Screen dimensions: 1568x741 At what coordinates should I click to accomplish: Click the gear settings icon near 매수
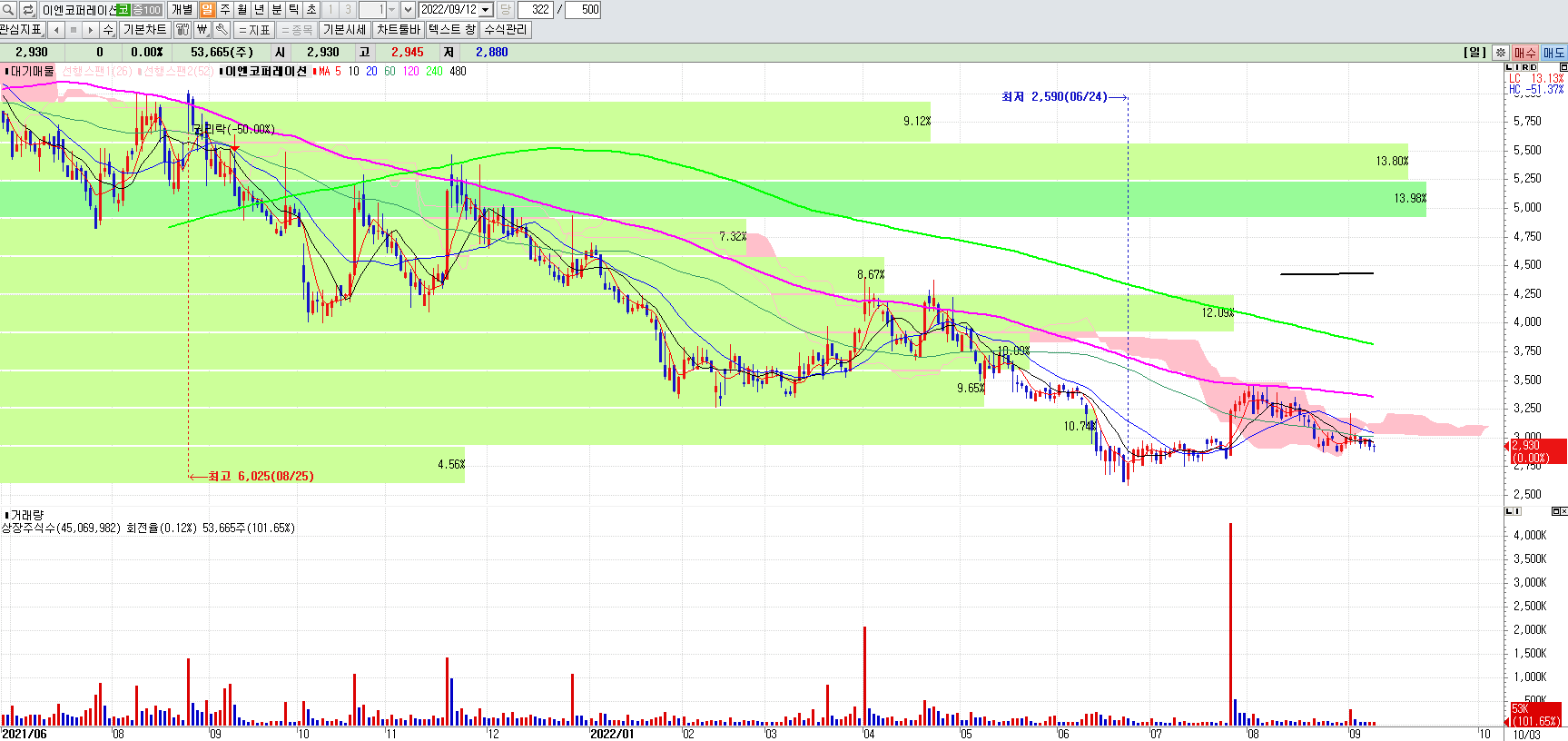1501,53
